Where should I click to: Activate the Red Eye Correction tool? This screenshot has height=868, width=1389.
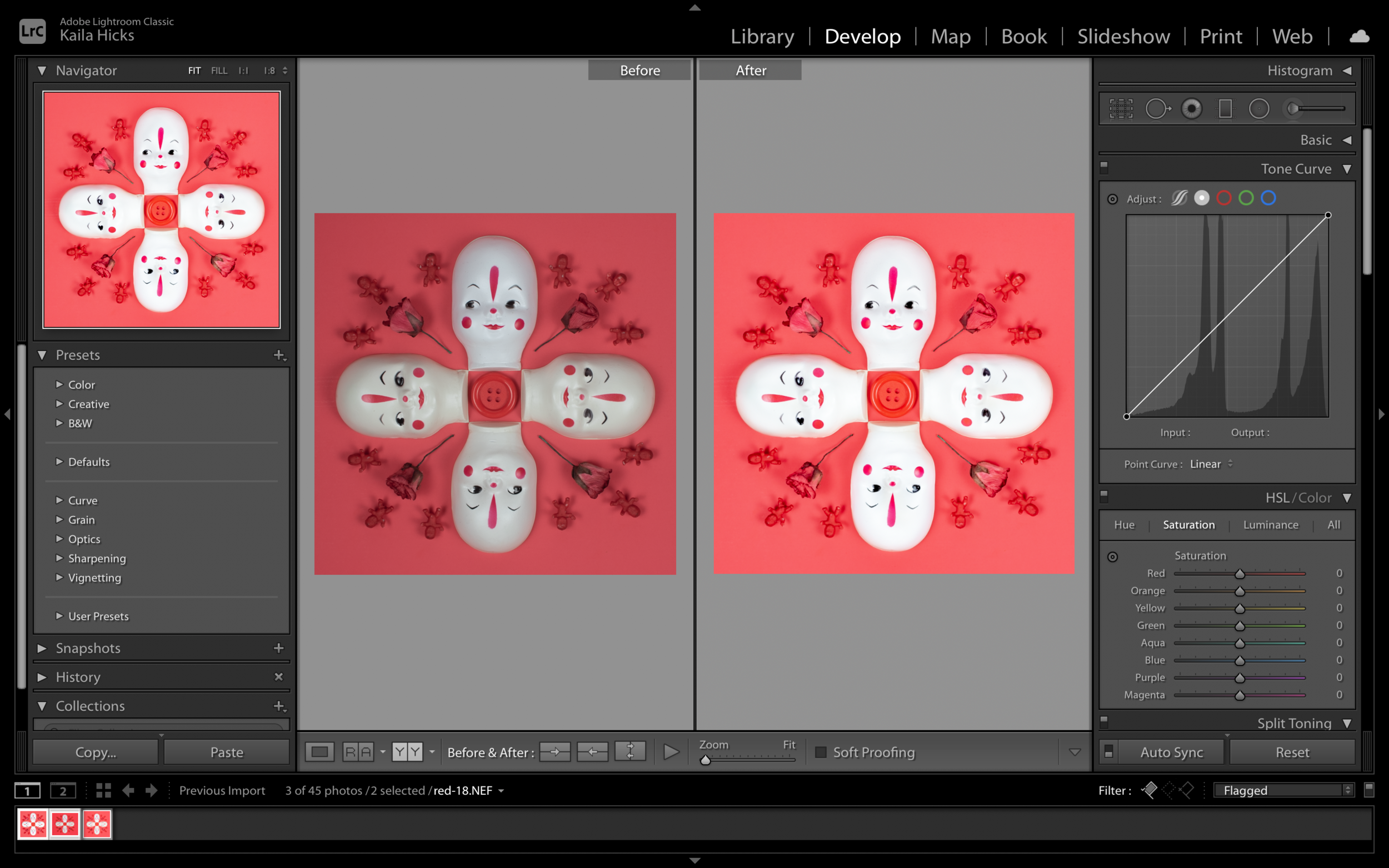pyautogui.click(x=1191, y=108)
